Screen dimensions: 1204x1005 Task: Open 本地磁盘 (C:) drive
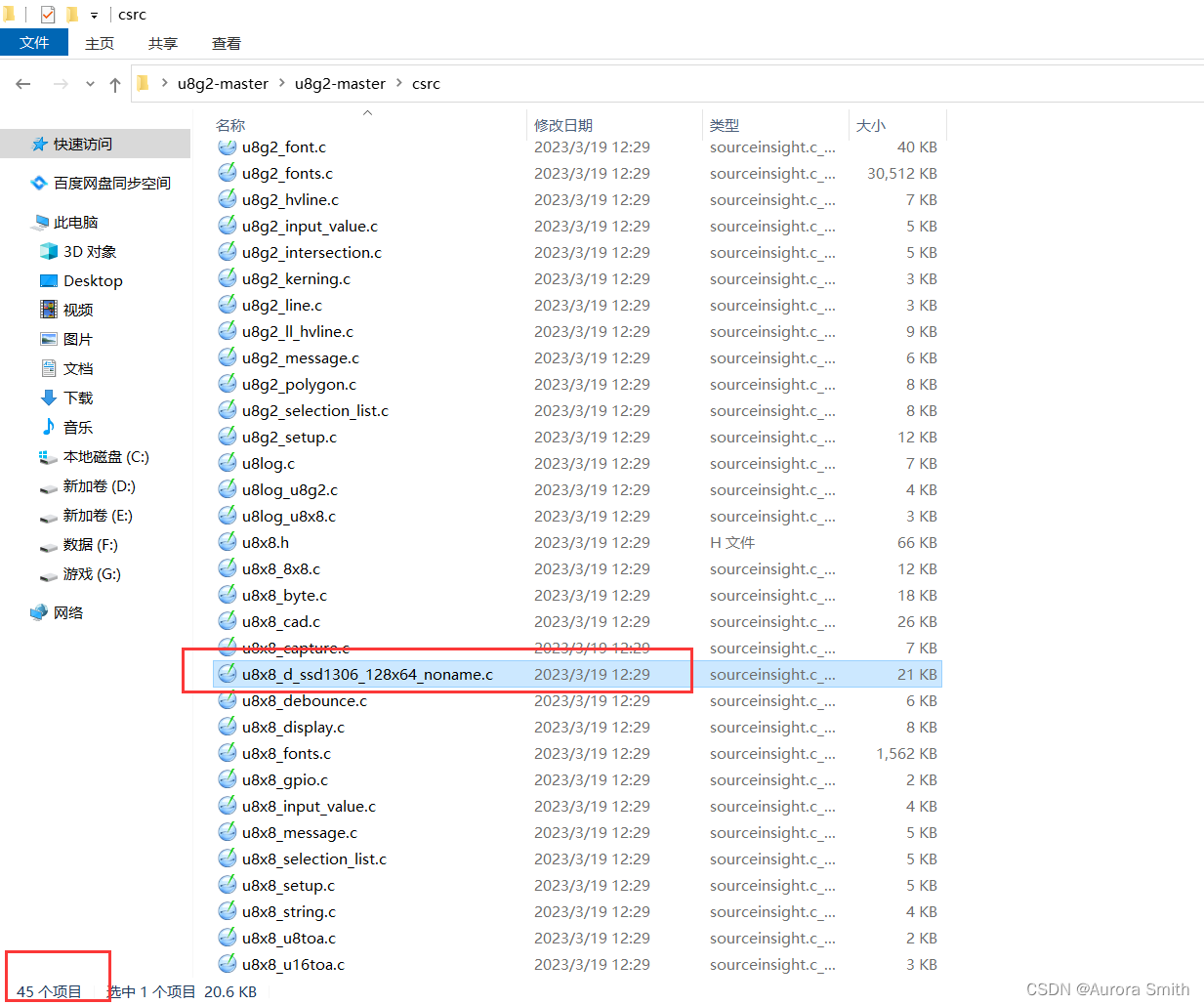pyautogui.click(x=94, y=456)
